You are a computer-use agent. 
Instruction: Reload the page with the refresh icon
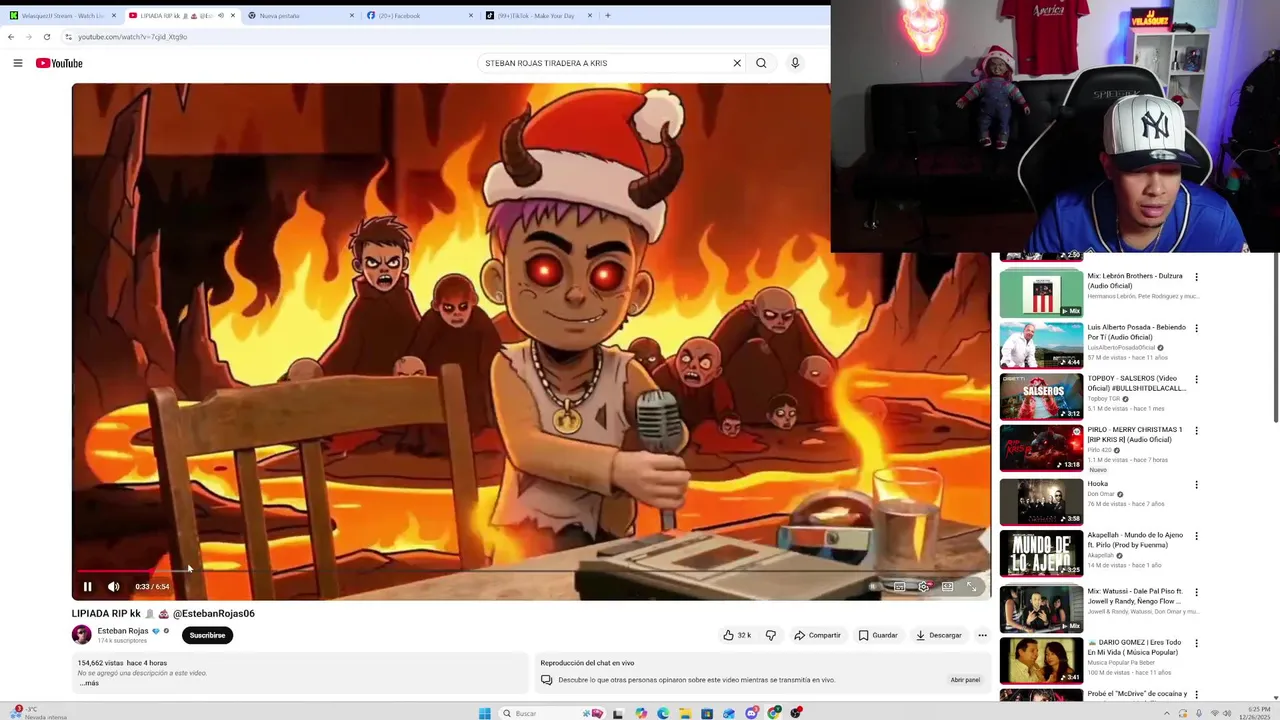pyautogui.click(x=46, y=37)
